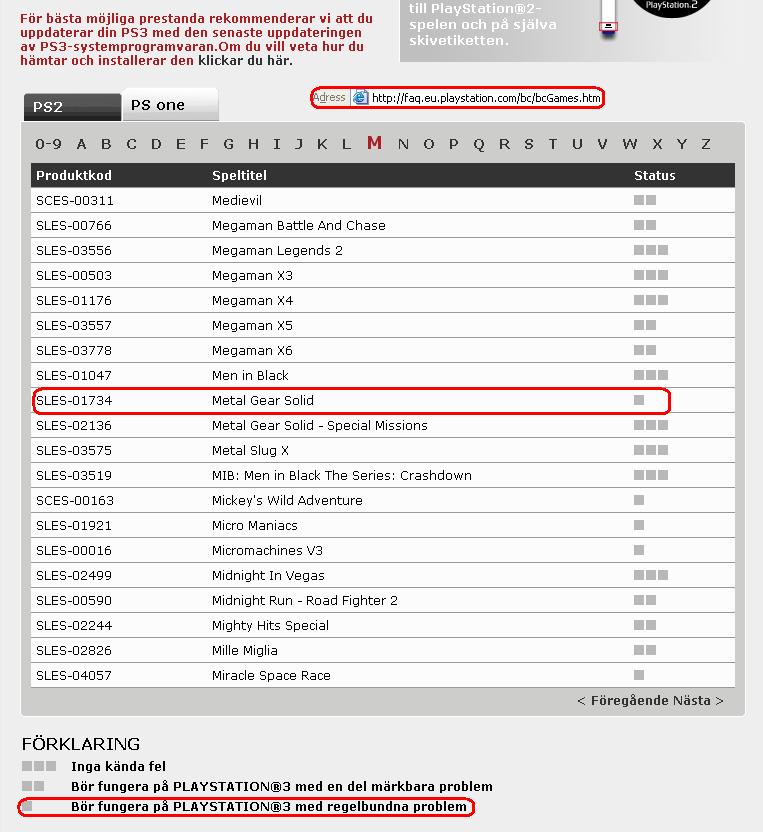Click the status squares for Megaman X4
763x832 pixels.
pos(651,300)
